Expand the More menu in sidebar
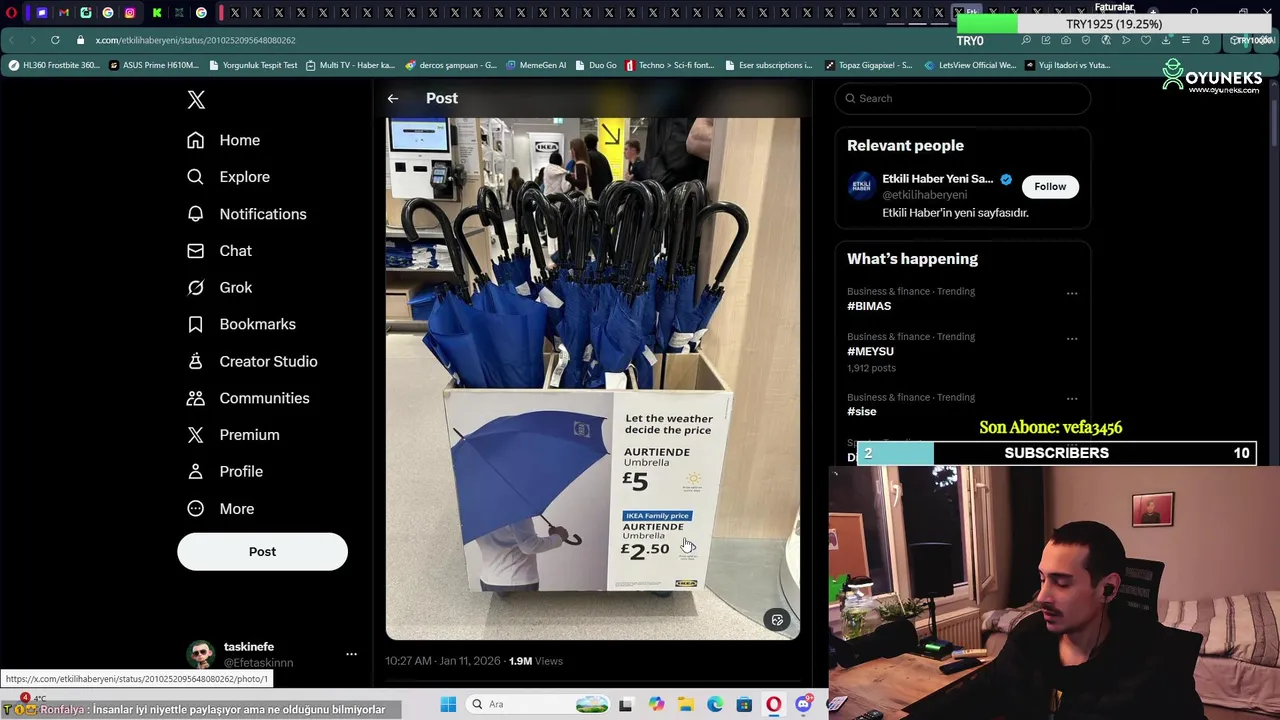This screenshot has width=1280, height=720. coord(220,509)
